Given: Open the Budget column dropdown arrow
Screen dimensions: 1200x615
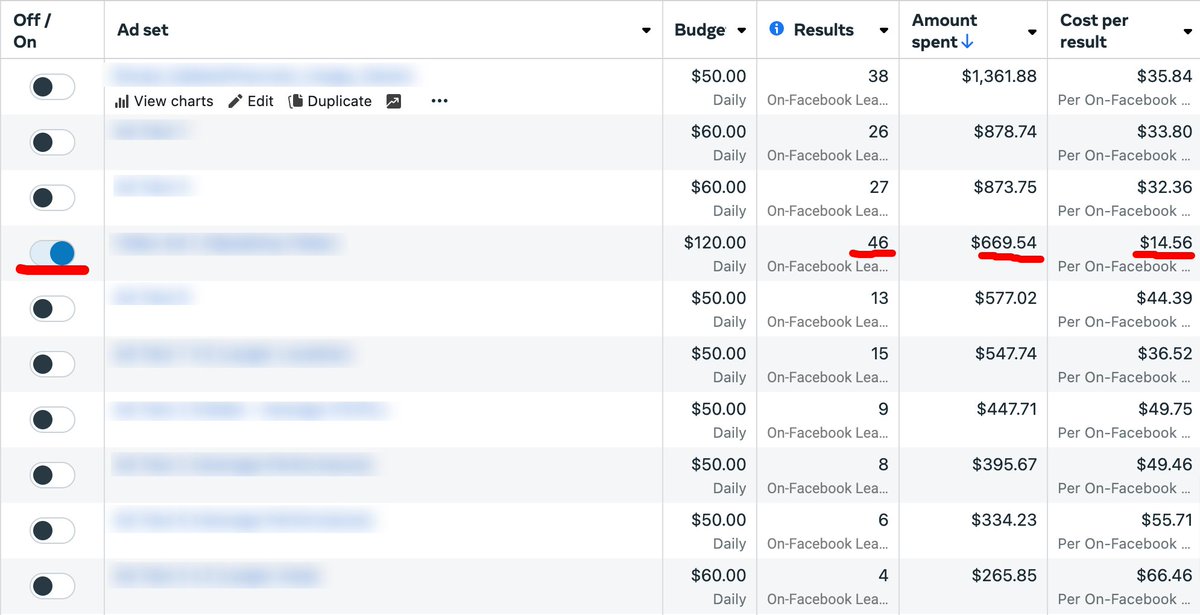Looking at the screenshot, I should [x=741, y=31].
